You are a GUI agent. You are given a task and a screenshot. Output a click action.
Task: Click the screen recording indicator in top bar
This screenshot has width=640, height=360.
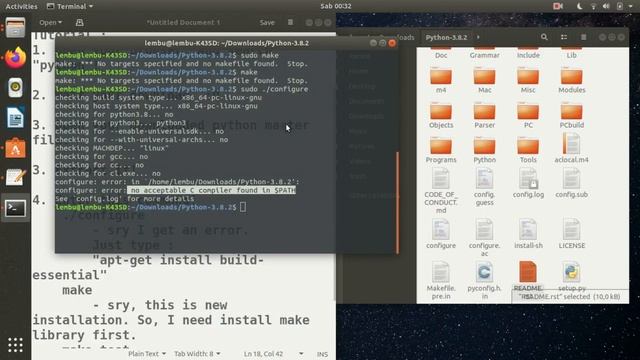[x=558, y=6]
